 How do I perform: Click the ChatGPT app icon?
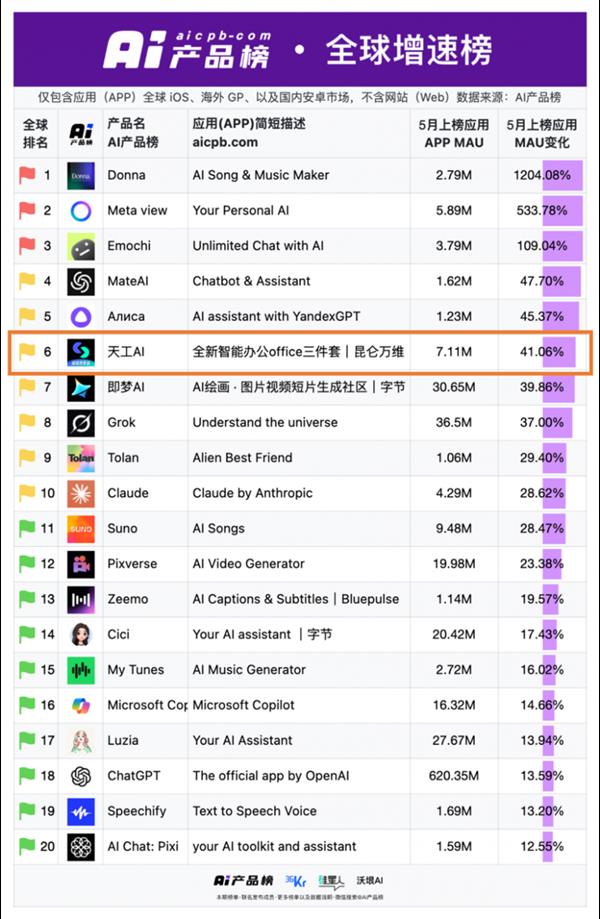(x=81, y=776)
